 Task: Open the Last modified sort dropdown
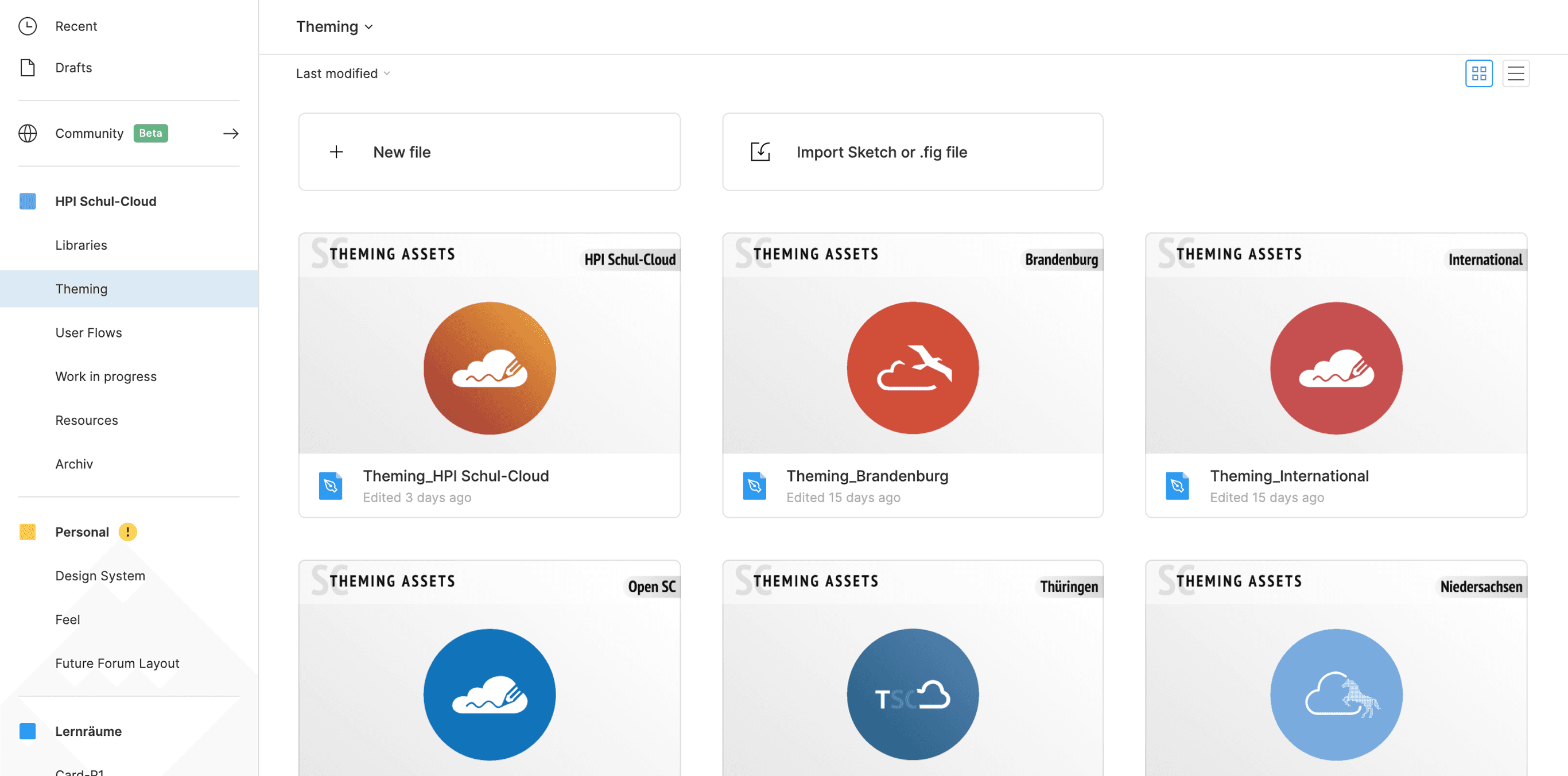pos(343,73)
